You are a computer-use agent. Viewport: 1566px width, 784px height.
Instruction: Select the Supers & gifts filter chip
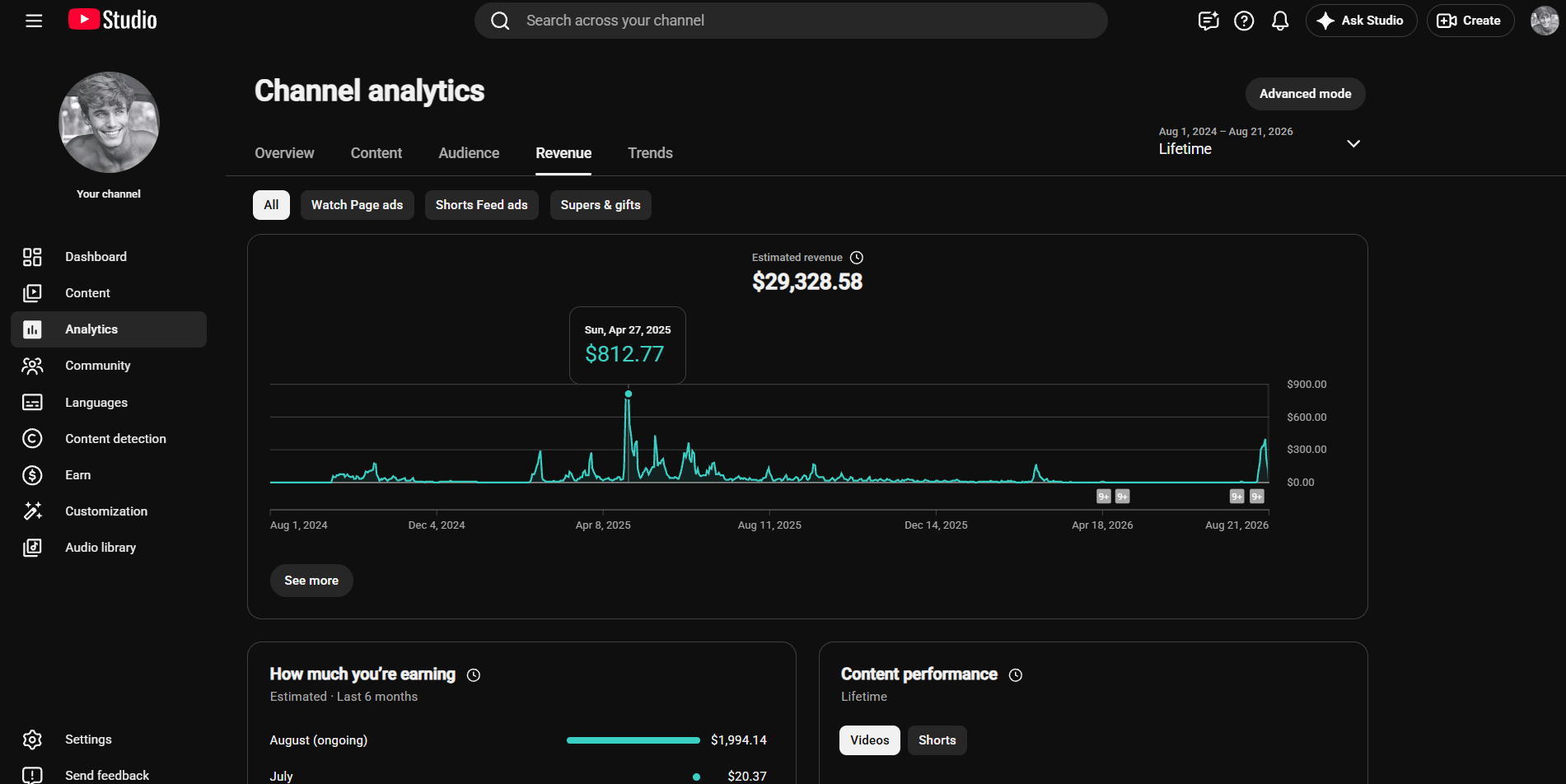click(601, 205)
